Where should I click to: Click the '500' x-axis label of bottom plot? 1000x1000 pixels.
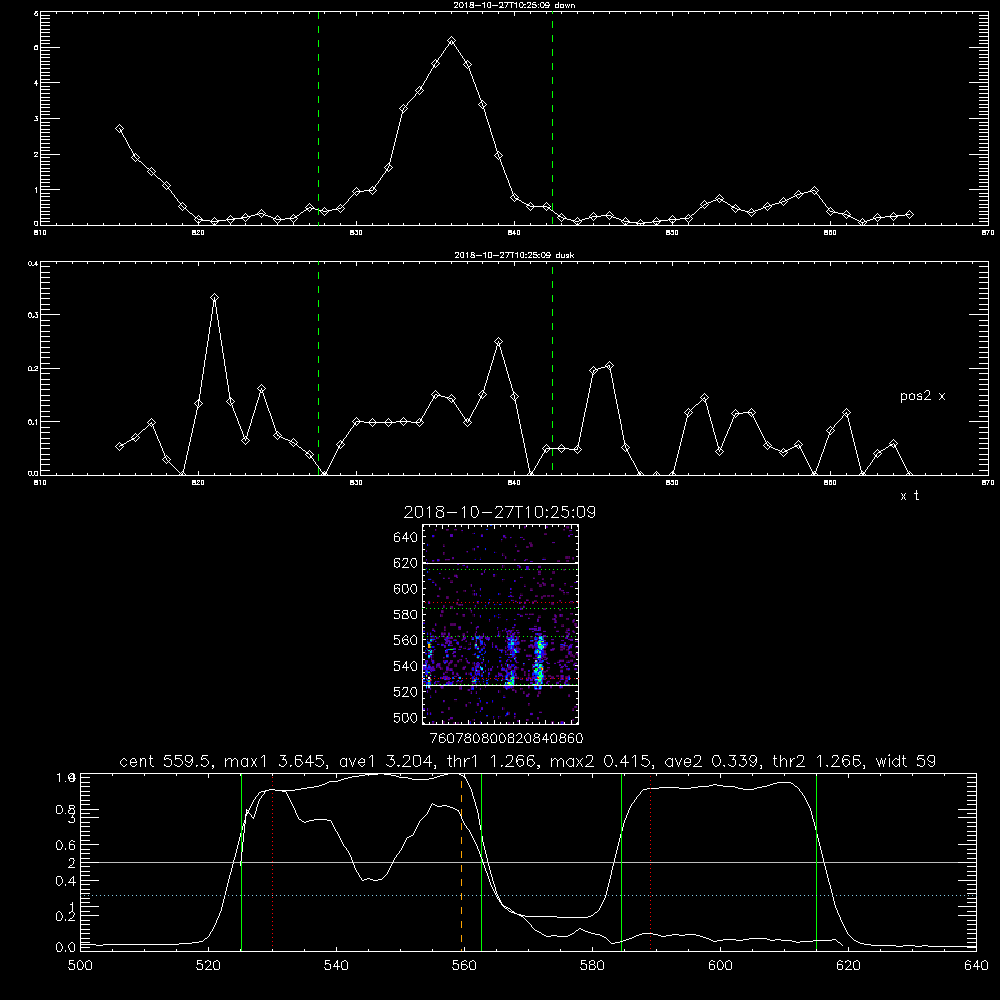pyautogui.click(x=80, y=966)
